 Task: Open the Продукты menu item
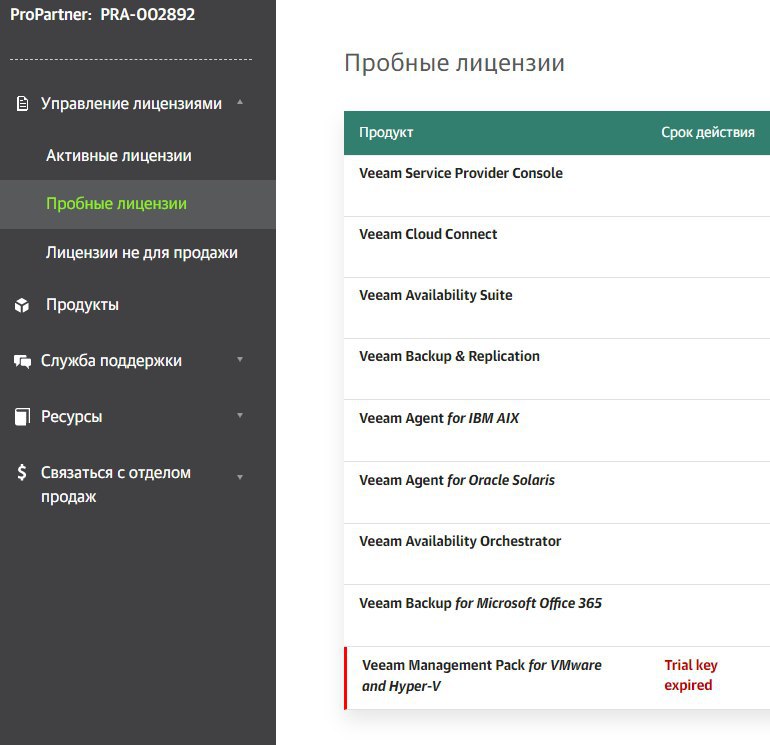pos(82,304)
